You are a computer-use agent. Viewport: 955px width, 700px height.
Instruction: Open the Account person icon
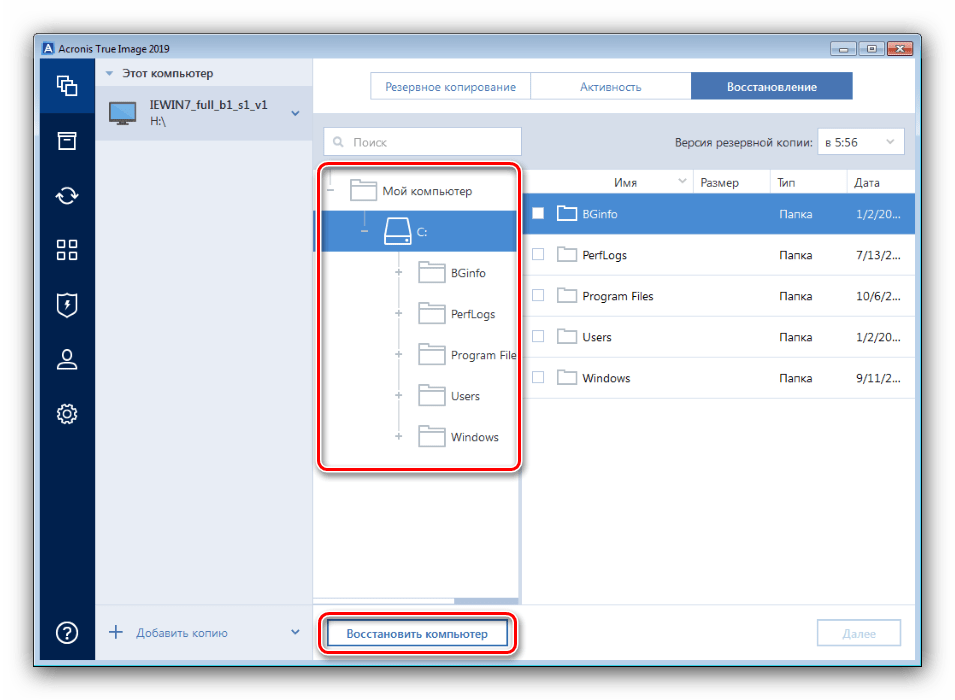tap(67, 359)
